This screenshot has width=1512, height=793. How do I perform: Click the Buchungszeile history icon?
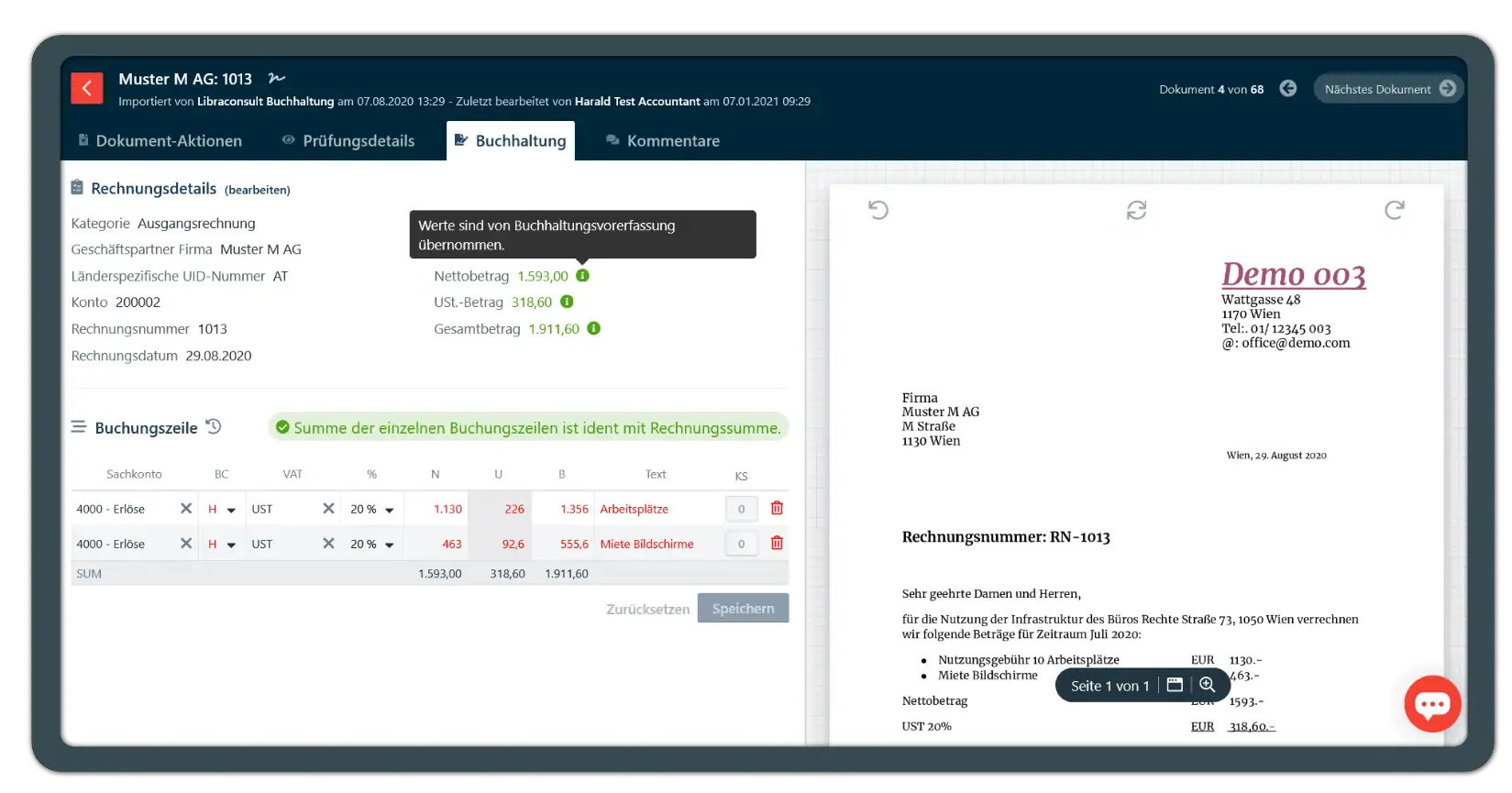pos(214,426)
